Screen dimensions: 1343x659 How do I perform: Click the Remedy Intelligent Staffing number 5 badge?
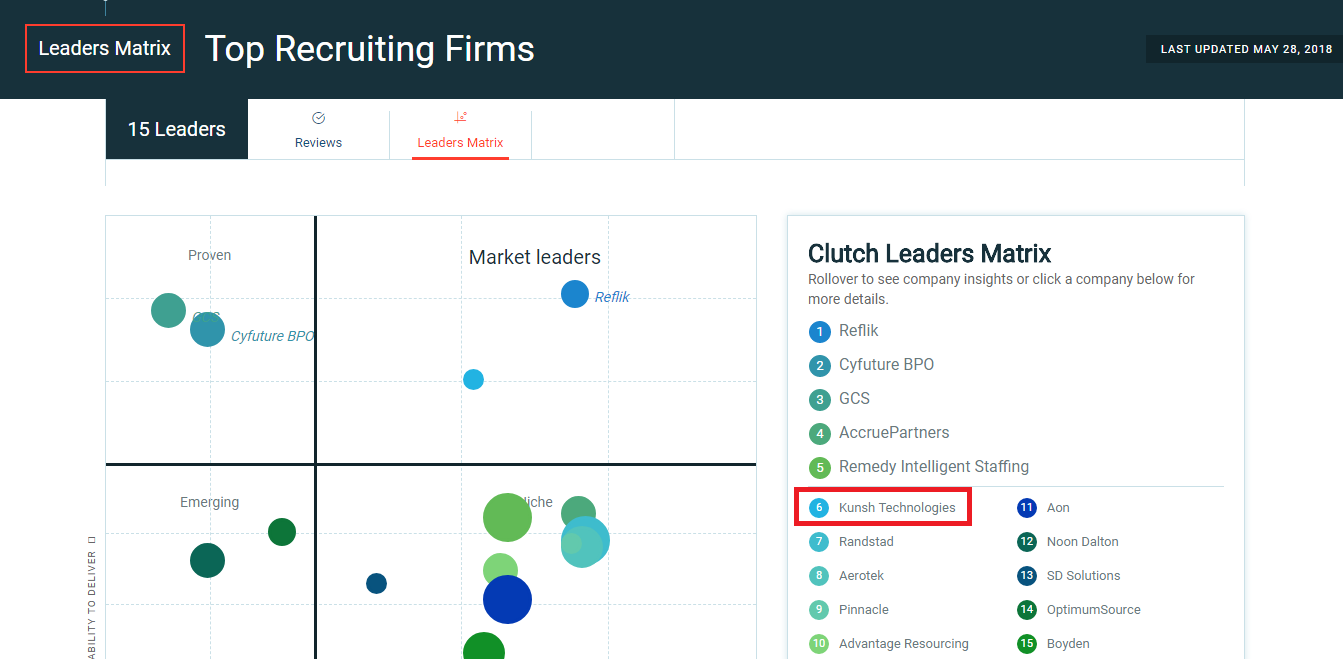(x=820, y=467)
